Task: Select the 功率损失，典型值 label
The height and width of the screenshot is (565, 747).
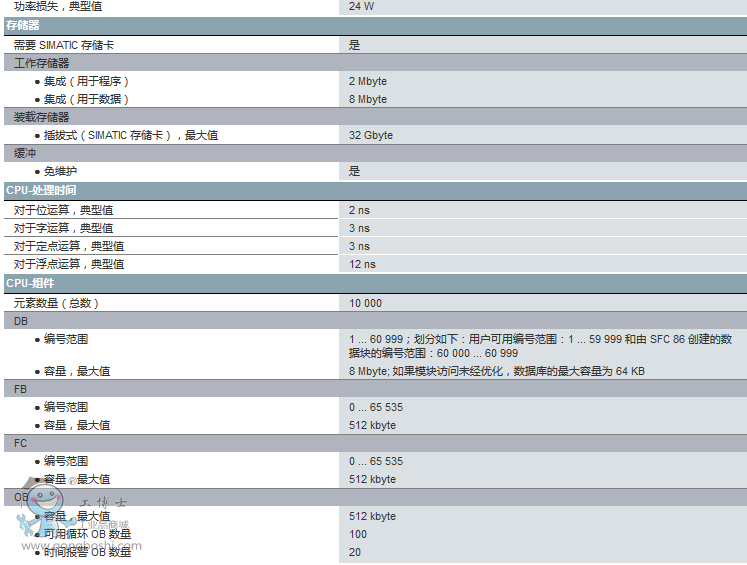Action: (58, 6)
